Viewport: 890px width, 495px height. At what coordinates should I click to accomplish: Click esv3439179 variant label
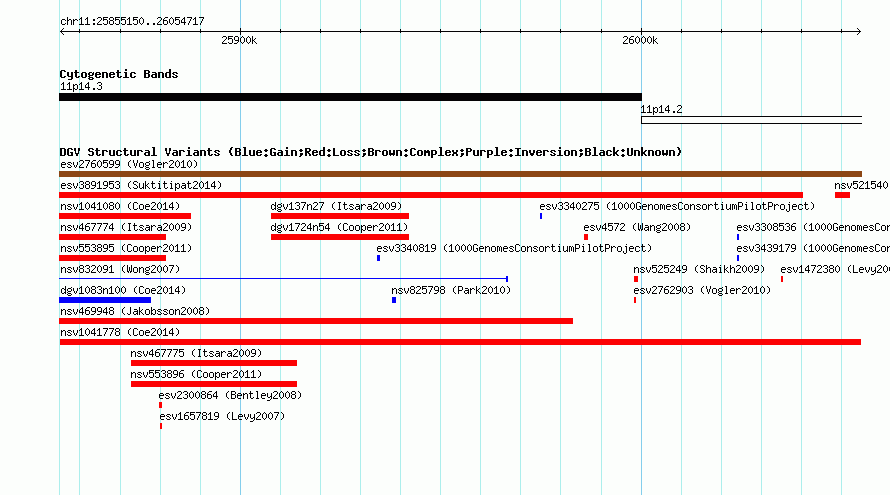click(813, 249)
